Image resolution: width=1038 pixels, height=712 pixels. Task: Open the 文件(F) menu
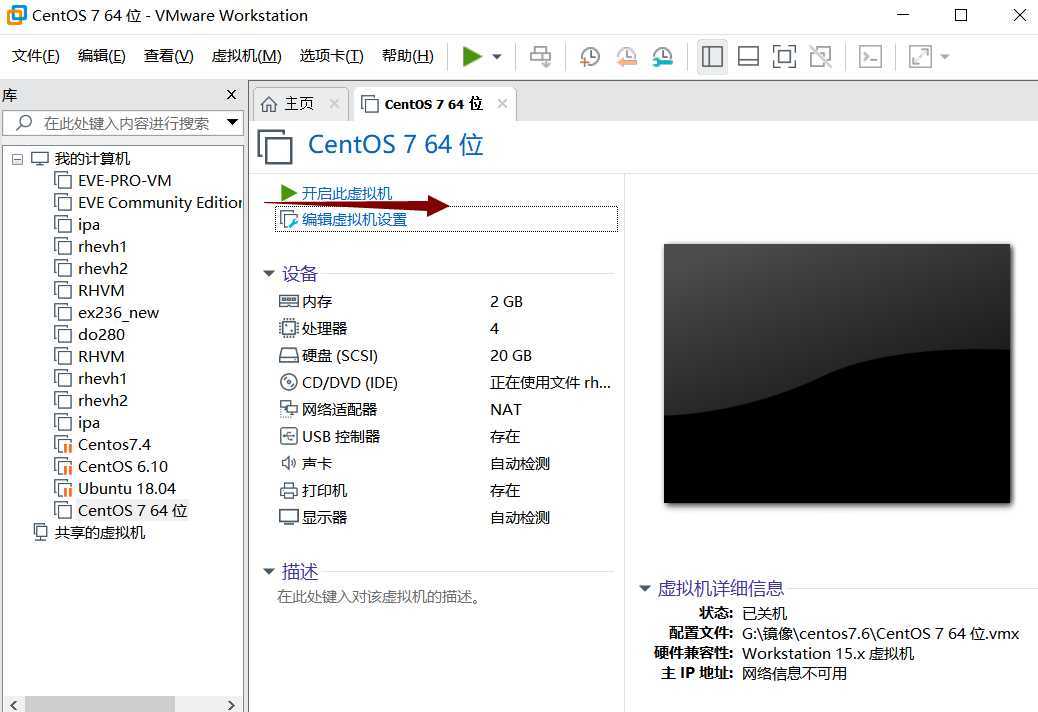(x=36, y=56)
